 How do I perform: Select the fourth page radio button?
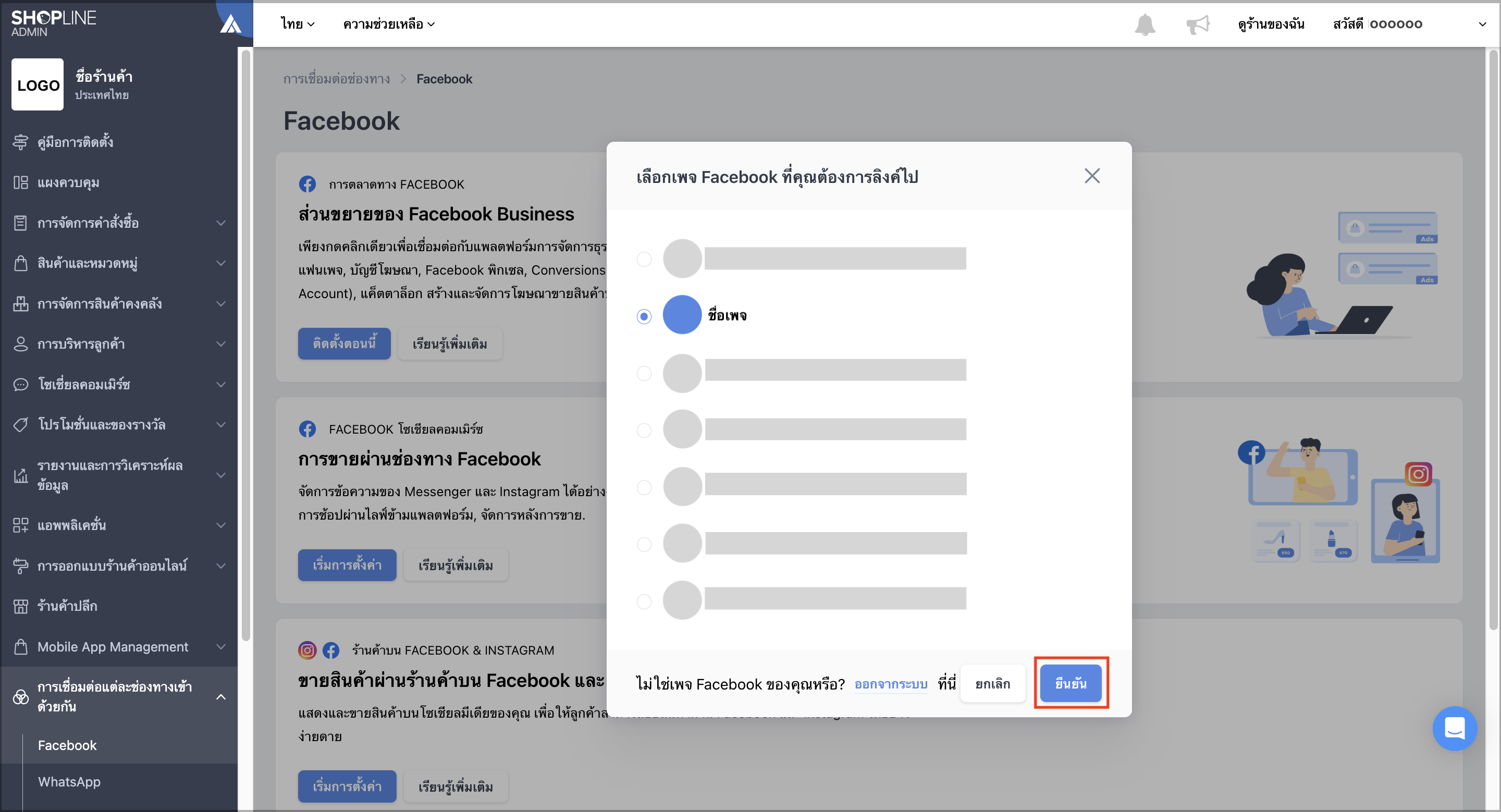(644, 430)
